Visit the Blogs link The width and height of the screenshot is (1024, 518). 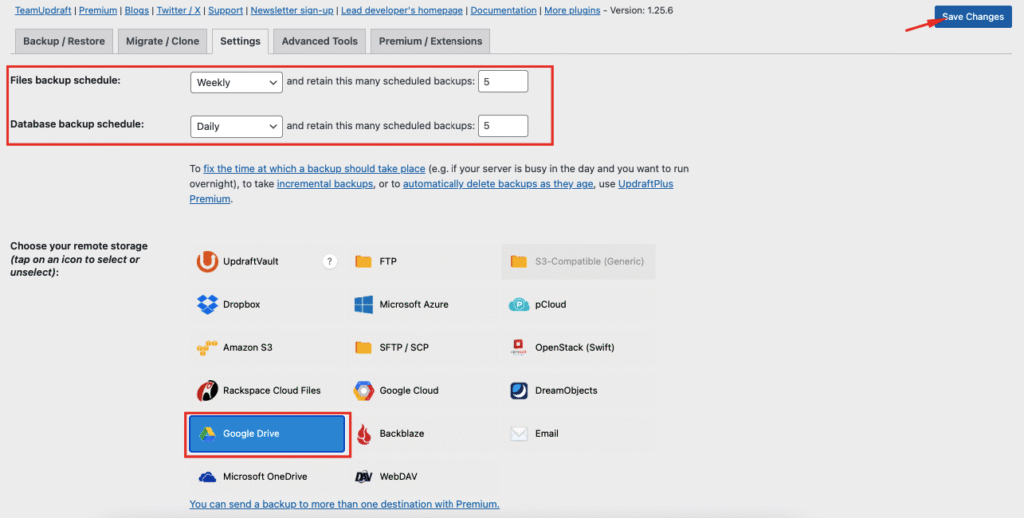coord(136,10)
